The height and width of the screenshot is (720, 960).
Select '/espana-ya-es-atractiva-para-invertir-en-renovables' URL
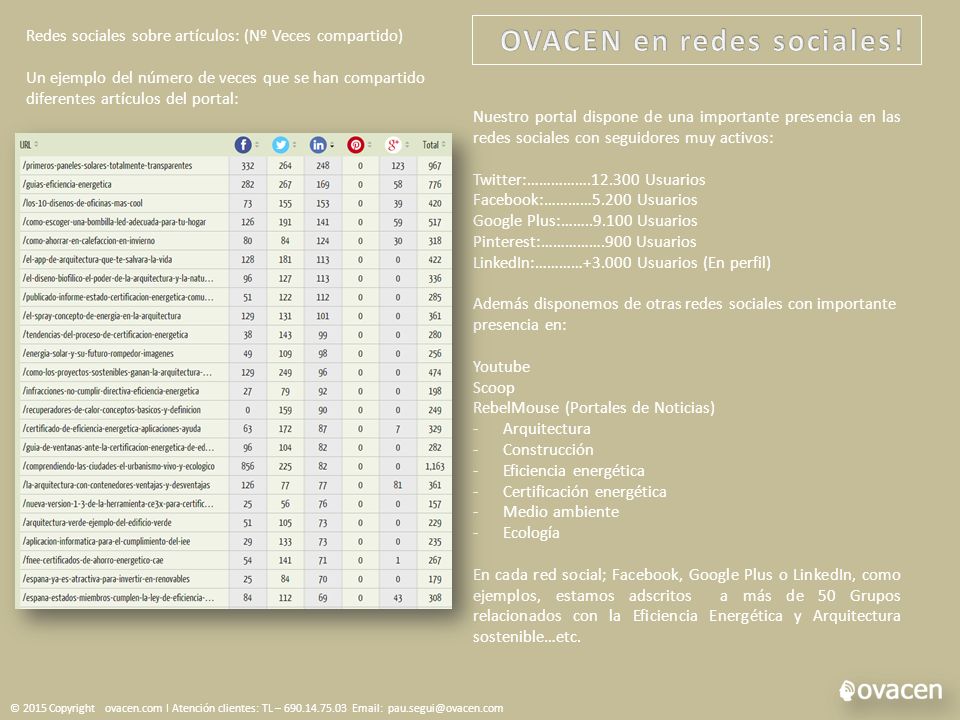[x=106, y=579]
